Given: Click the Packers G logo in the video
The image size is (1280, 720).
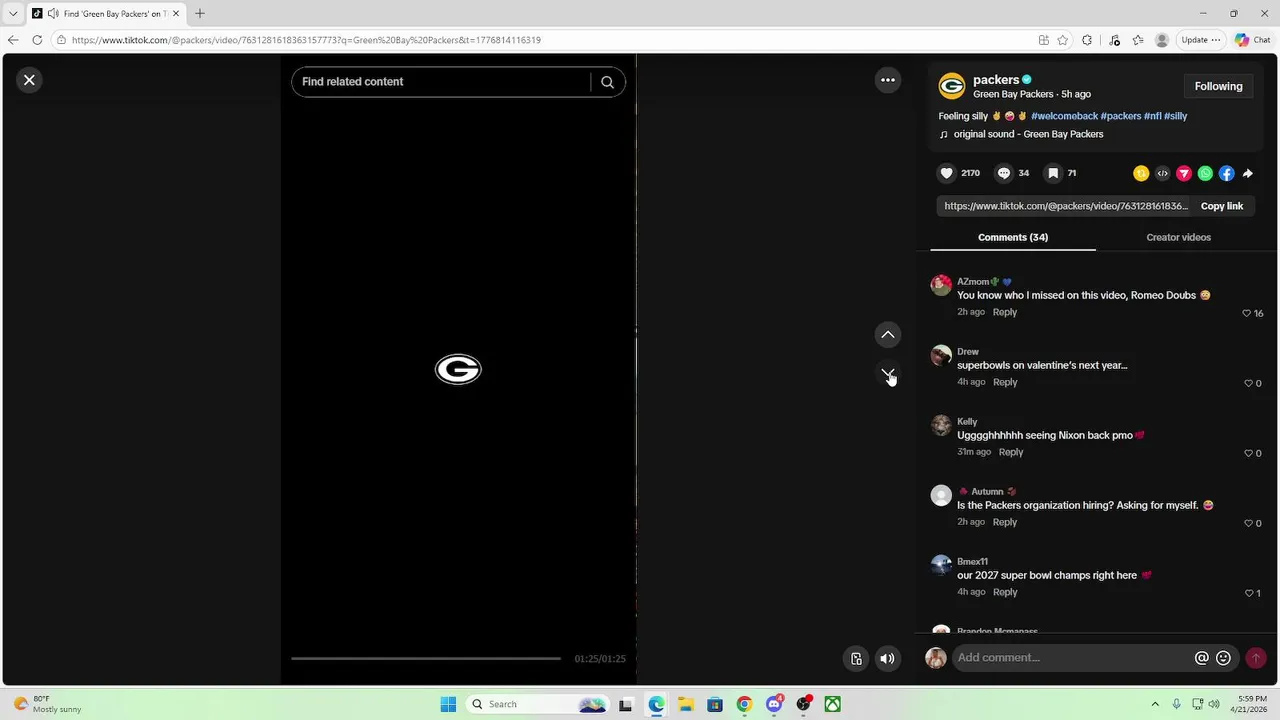Looking at the screenshot, I should coord(458,370).
